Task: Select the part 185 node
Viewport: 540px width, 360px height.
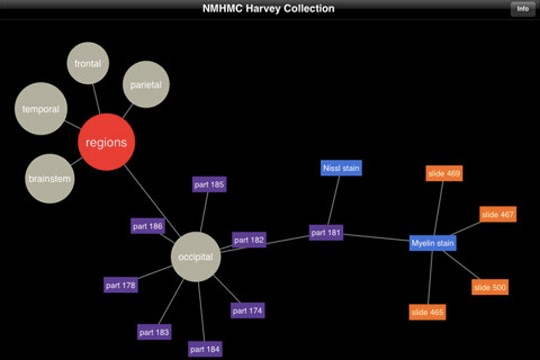Action: click(209, 184)
